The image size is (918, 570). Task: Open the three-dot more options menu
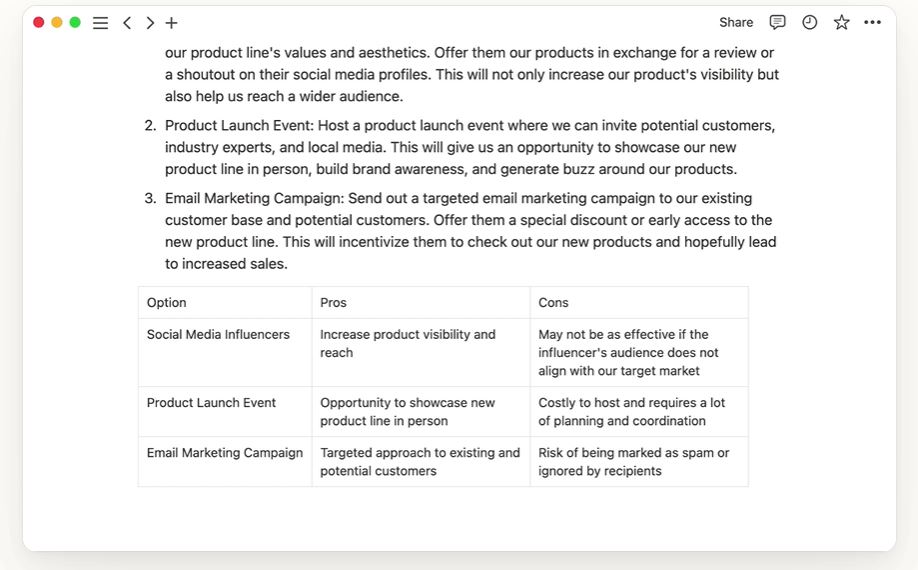point(872,22)
